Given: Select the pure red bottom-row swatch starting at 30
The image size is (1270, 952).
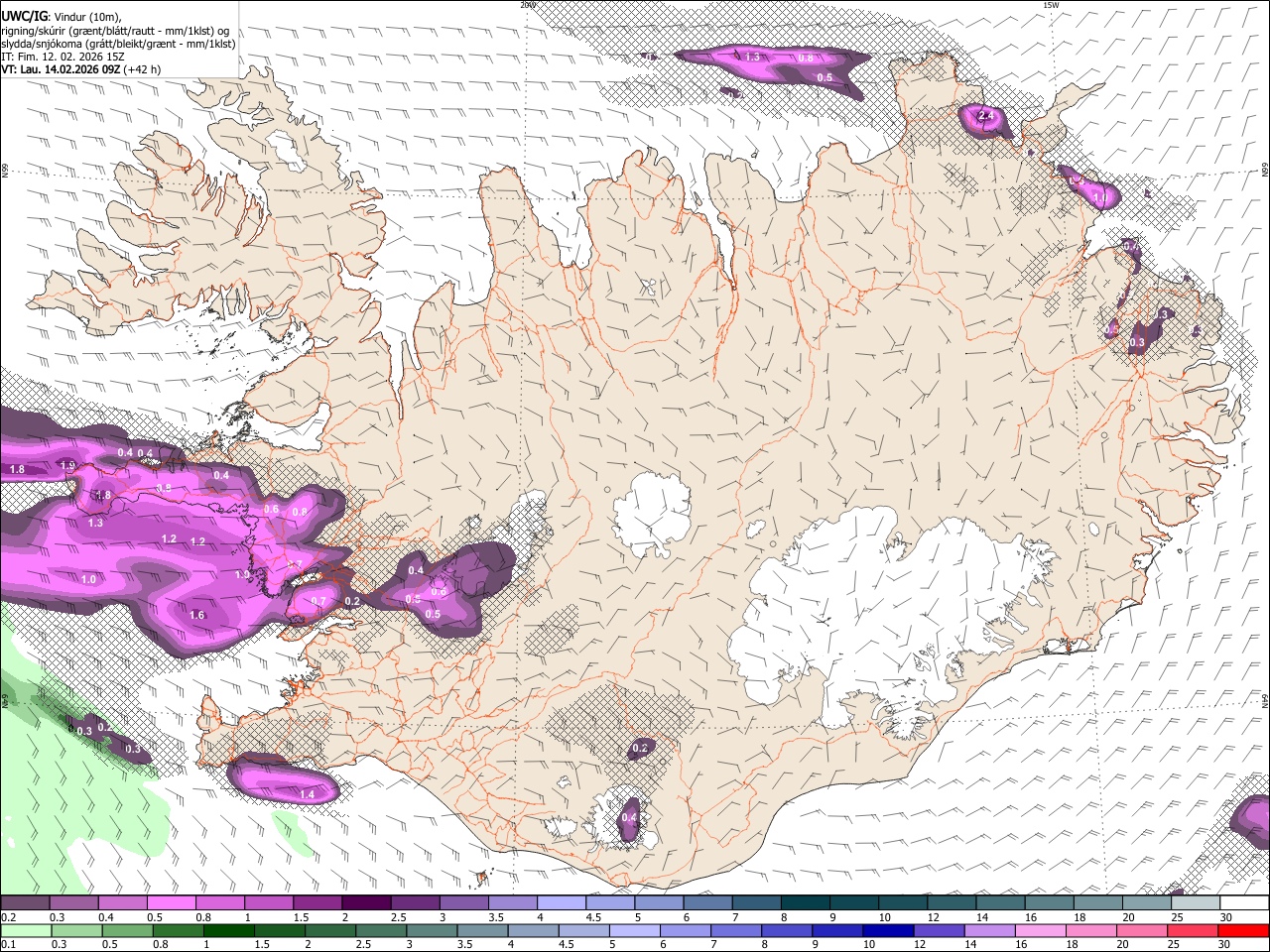Looking at the screenshot, I should [1244, 930].
